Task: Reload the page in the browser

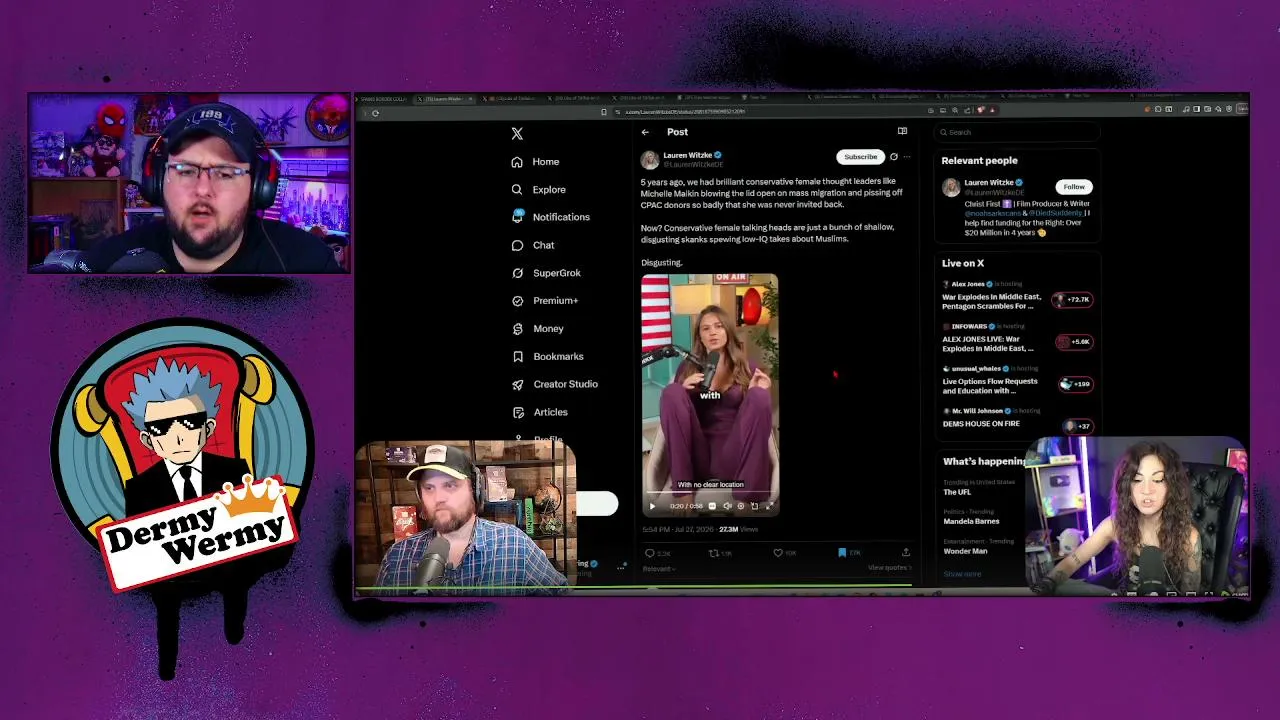Action: [375, 112]
